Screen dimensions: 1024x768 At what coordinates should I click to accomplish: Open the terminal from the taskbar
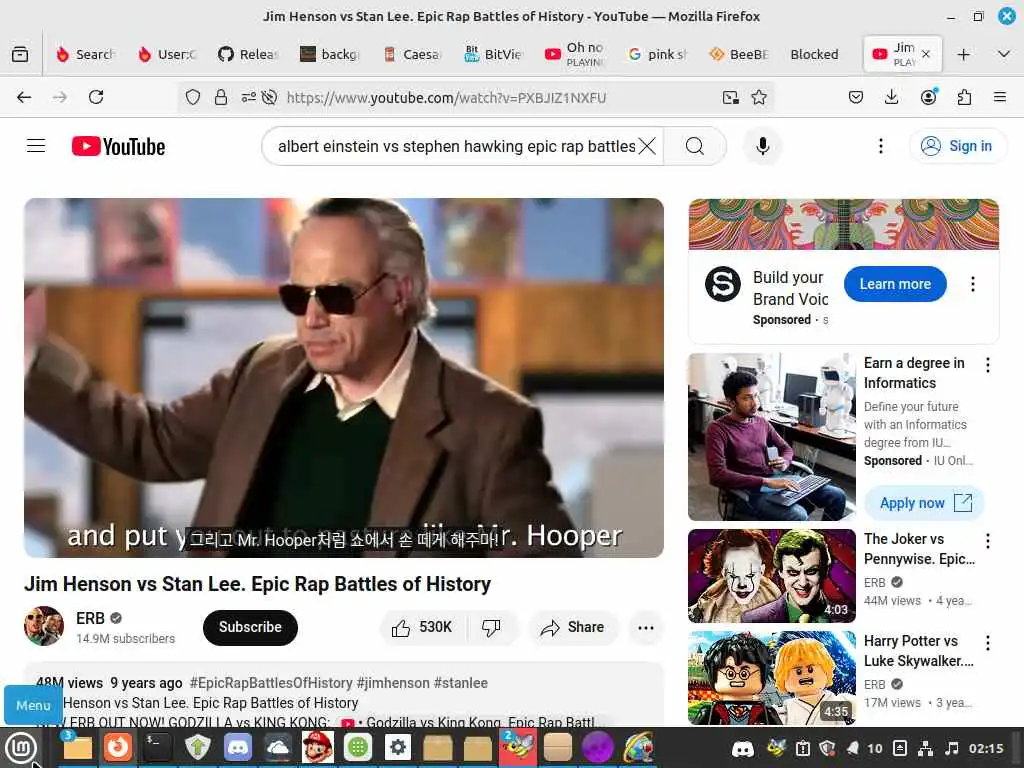157,747
